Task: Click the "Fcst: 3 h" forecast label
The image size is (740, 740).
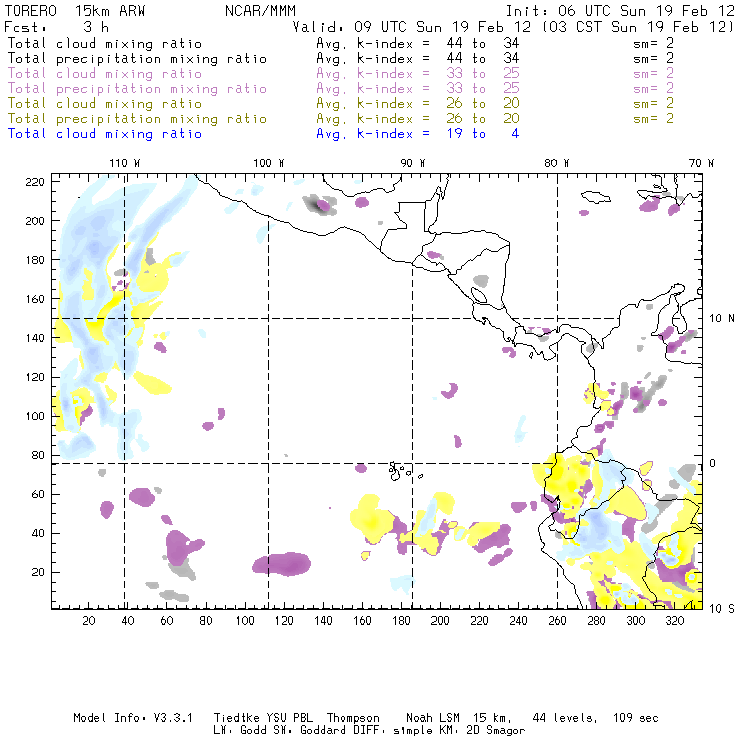Action: click(57, 27)
